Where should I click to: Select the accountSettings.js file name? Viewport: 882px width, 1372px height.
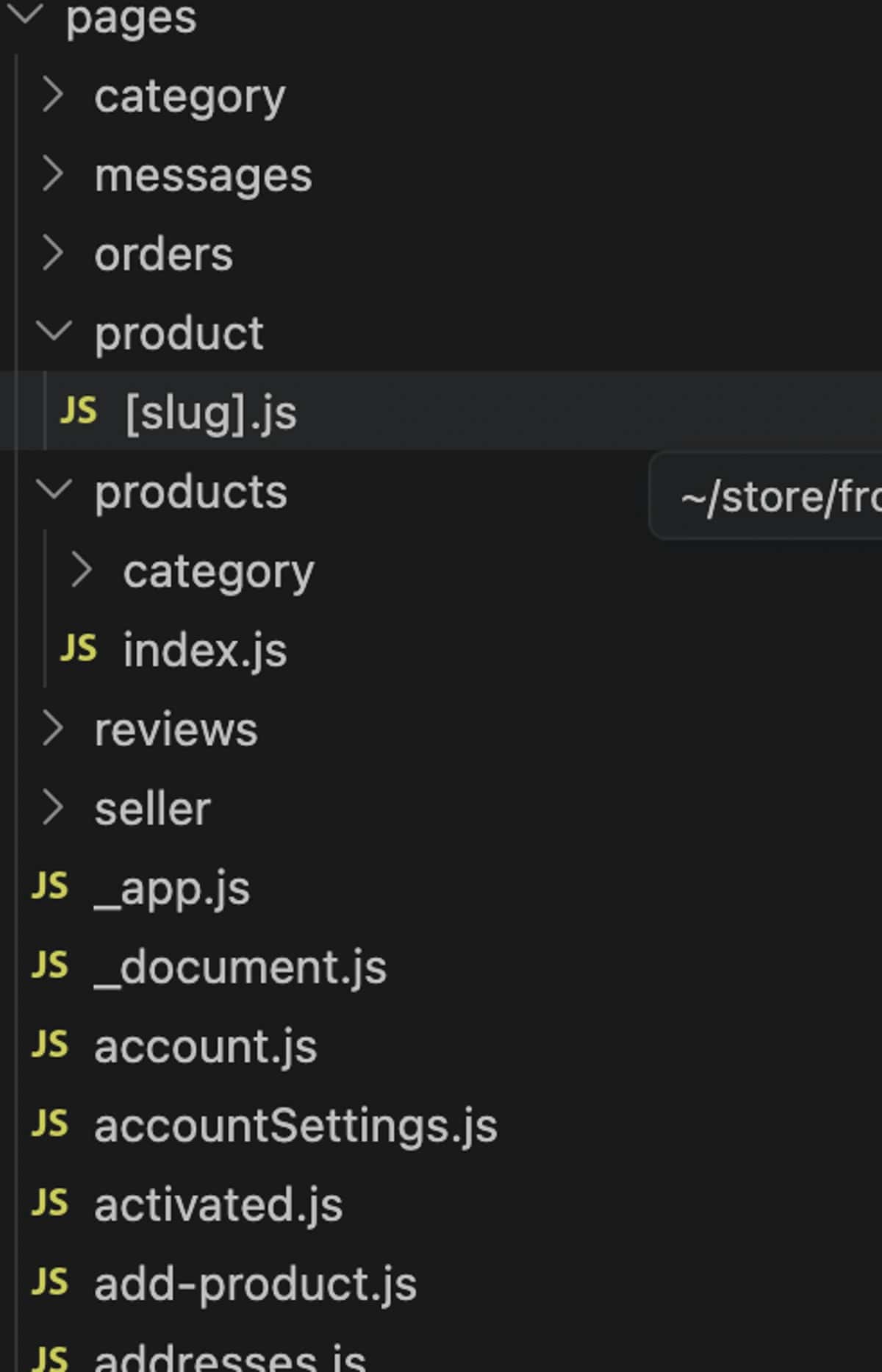coord(295,1126)
